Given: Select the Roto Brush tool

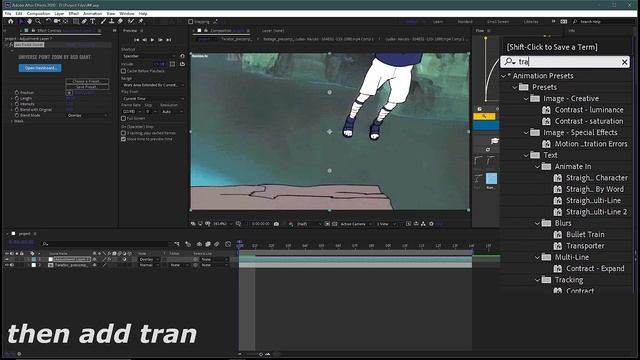Looking at the screenshot, I should coord(131,22).
